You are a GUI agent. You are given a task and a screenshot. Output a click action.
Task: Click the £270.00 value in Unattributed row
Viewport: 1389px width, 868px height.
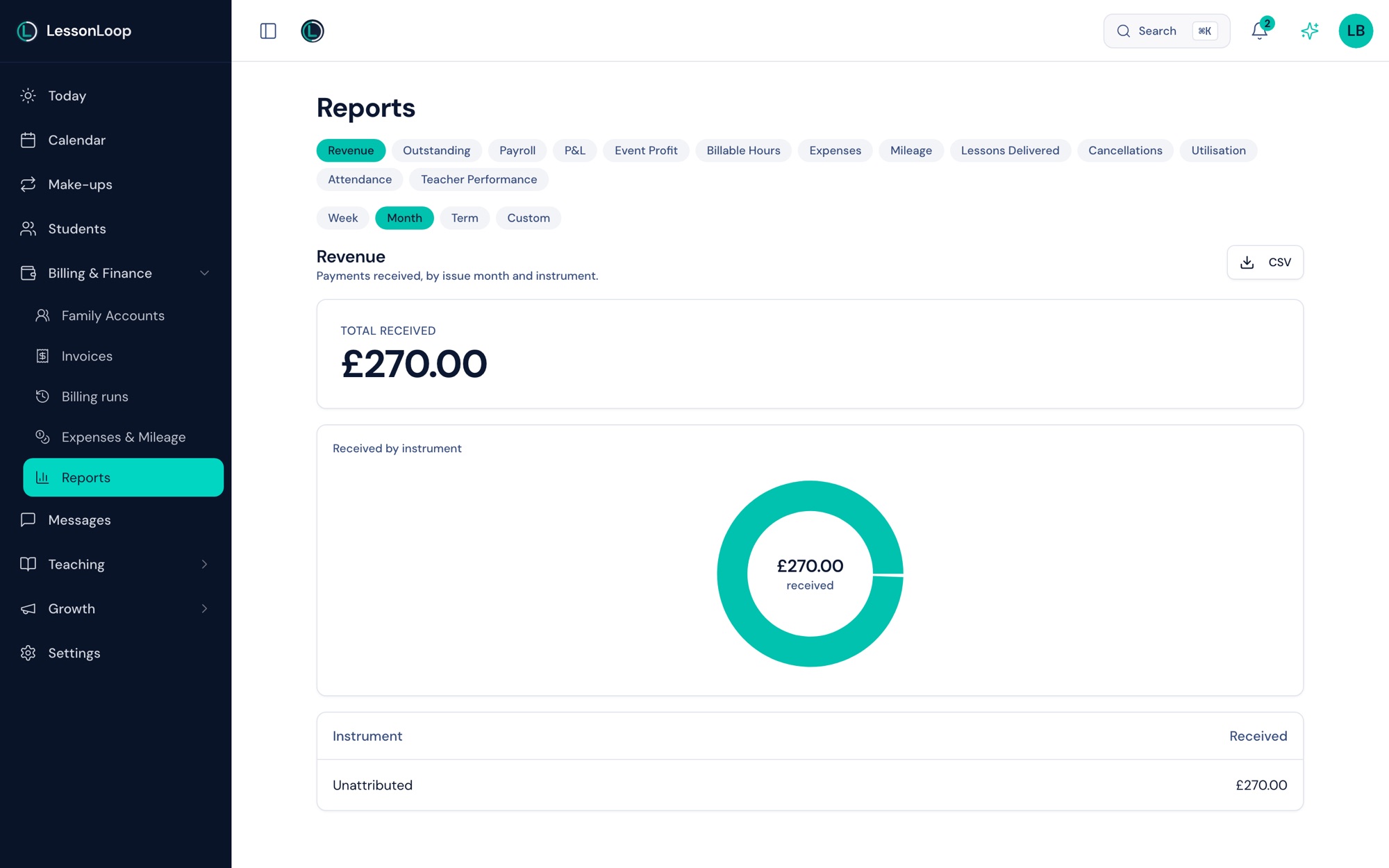[1261, 785]
